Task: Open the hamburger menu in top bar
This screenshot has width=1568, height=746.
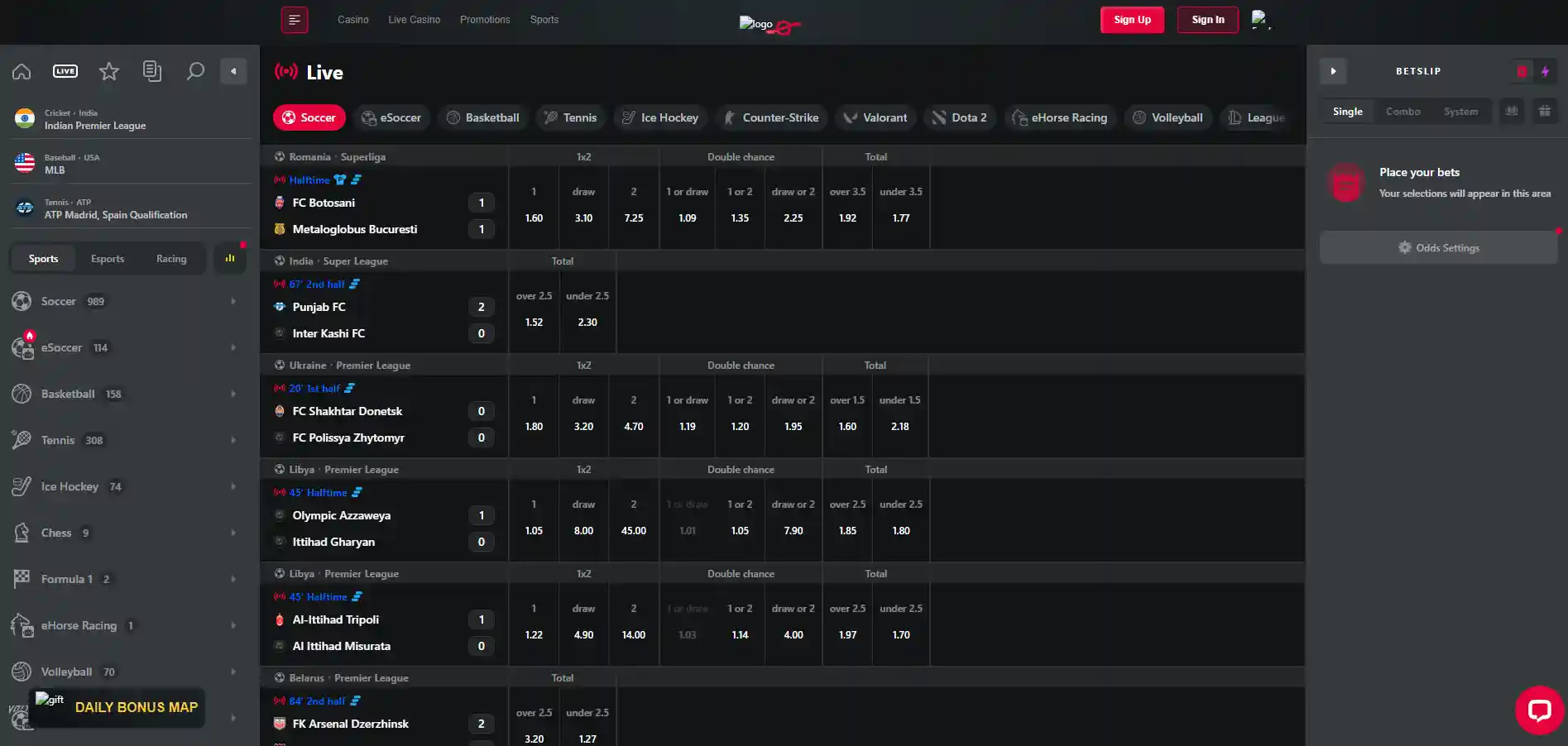Action: [295, 20]
